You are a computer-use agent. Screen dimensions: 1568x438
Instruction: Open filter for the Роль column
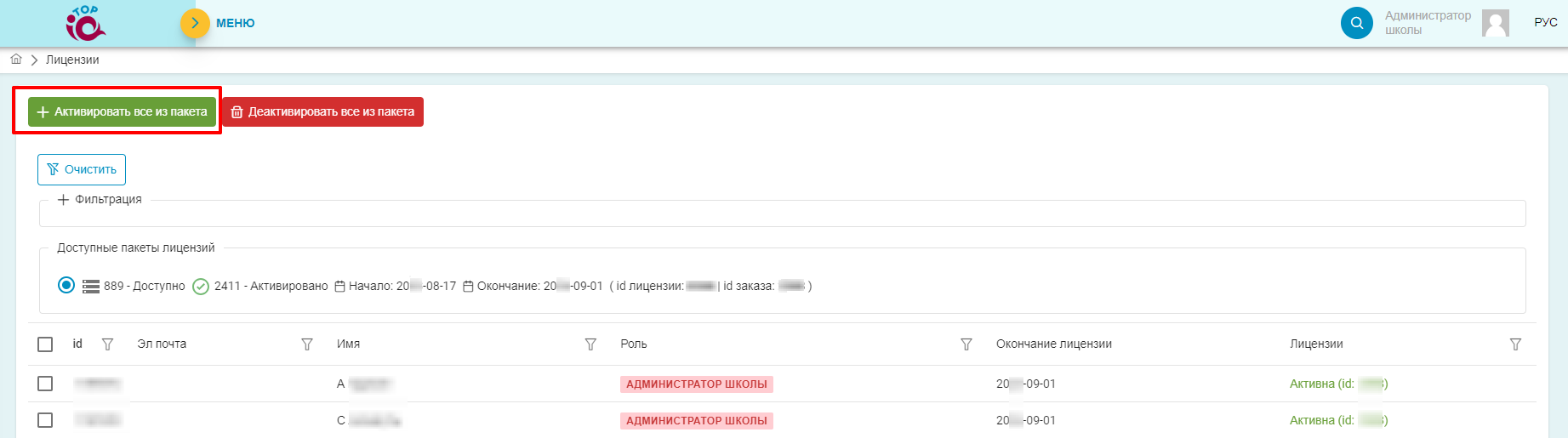click(x=966, y=344)
